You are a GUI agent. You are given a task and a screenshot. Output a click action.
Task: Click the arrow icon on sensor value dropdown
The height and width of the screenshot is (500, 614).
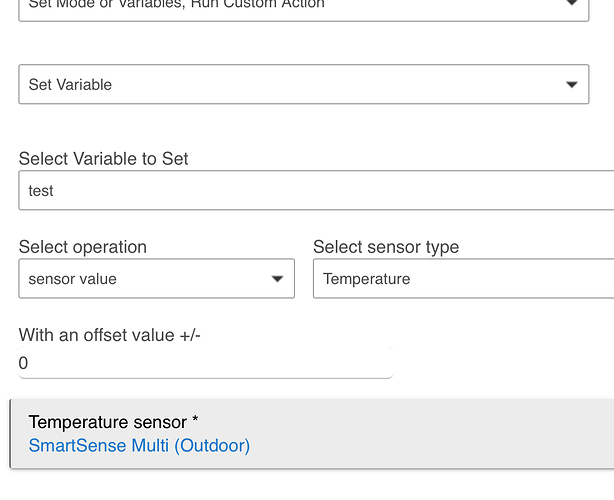point(277,279)
